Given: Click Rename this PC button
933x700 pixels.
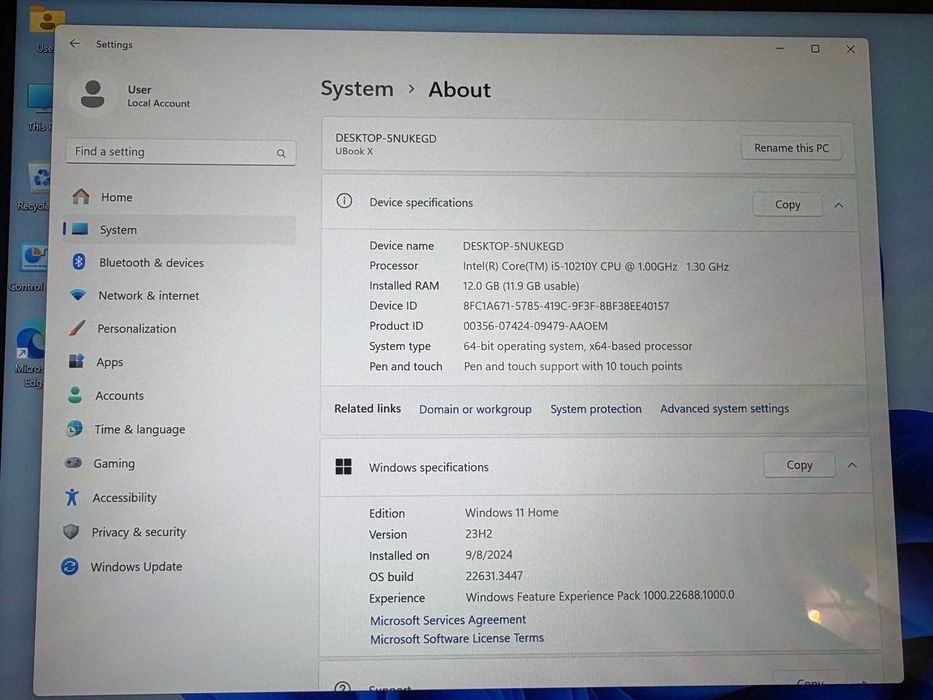Looking at the screenshot, I should [791, 148].
